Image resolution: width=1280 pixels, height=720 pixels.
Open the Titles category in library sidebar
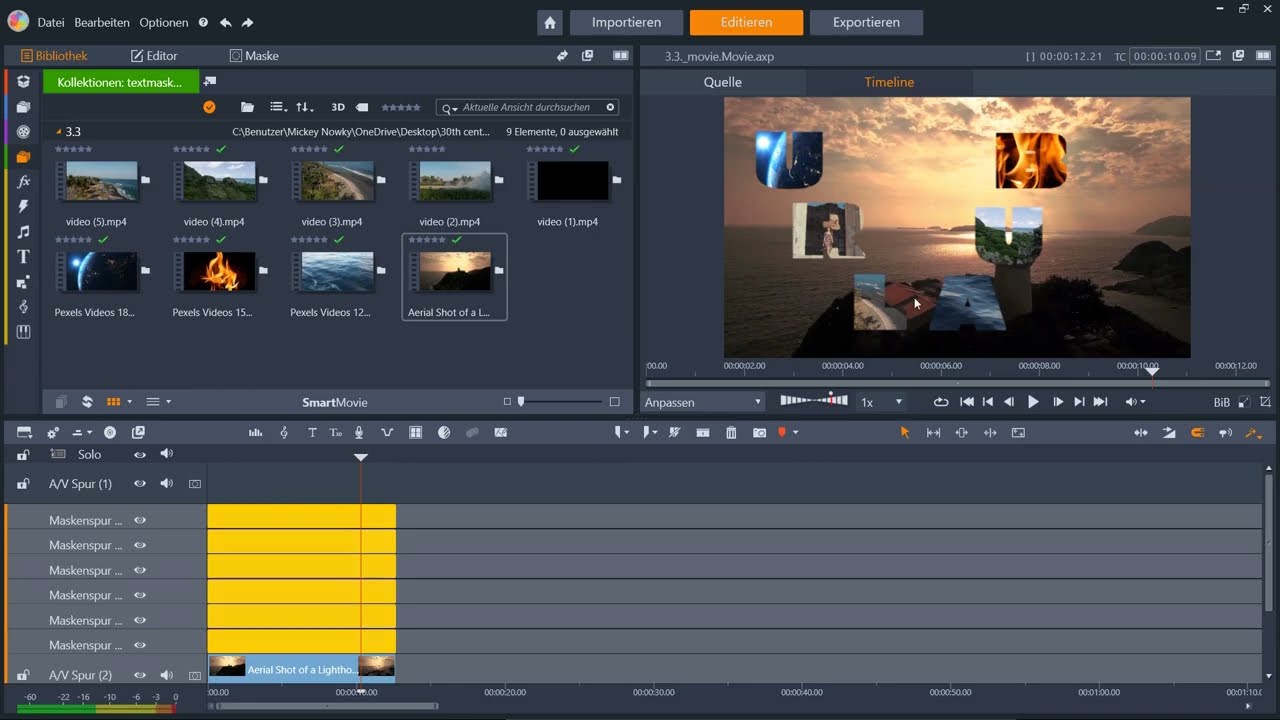coord(24,257)
